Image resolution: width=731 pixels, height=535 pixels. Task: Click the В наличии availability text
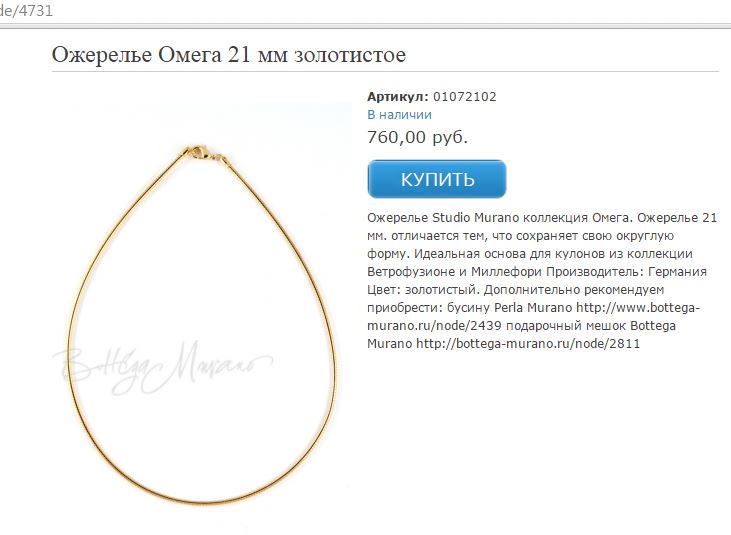tap(400, 115)
